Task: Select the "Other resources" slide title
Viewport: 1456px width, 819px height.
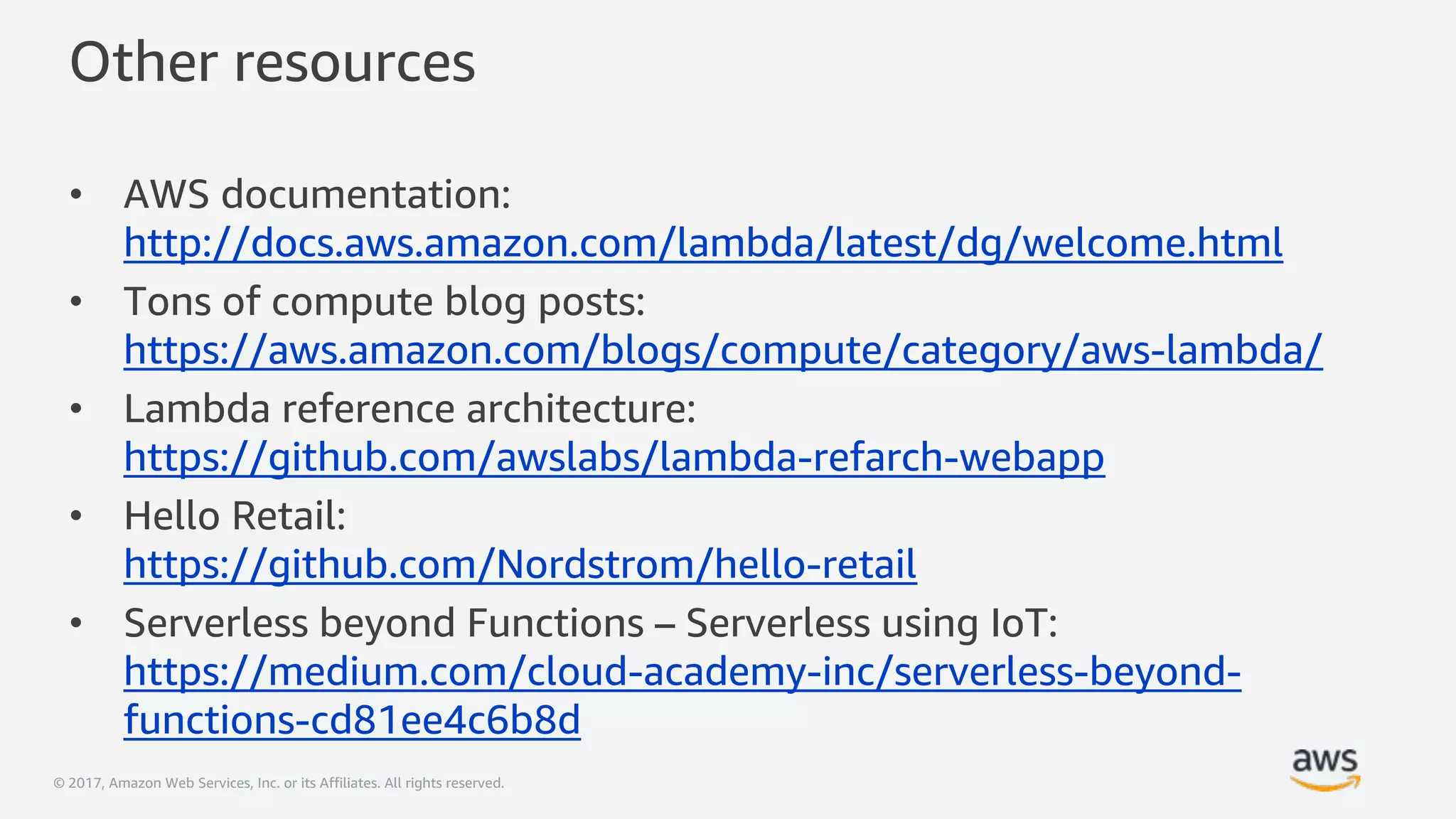Action: click(x=272, y=63)
